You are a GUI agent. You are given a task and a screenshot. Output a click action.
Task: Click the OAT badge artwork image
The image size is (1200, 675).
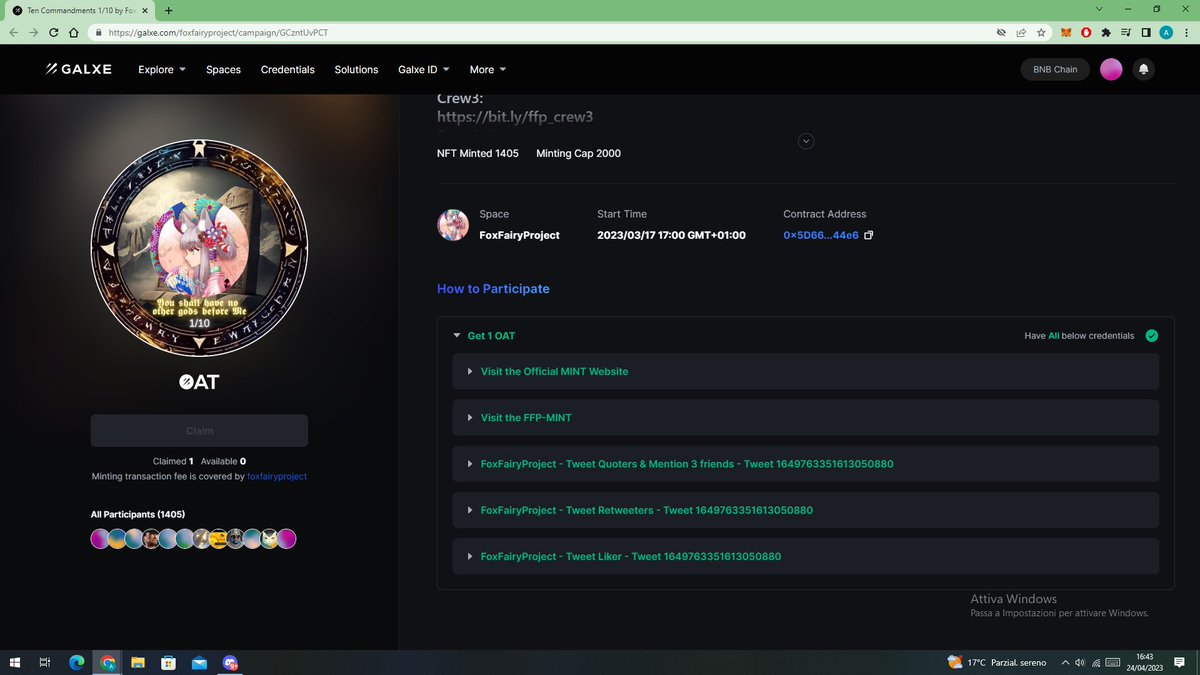[199, 246]
